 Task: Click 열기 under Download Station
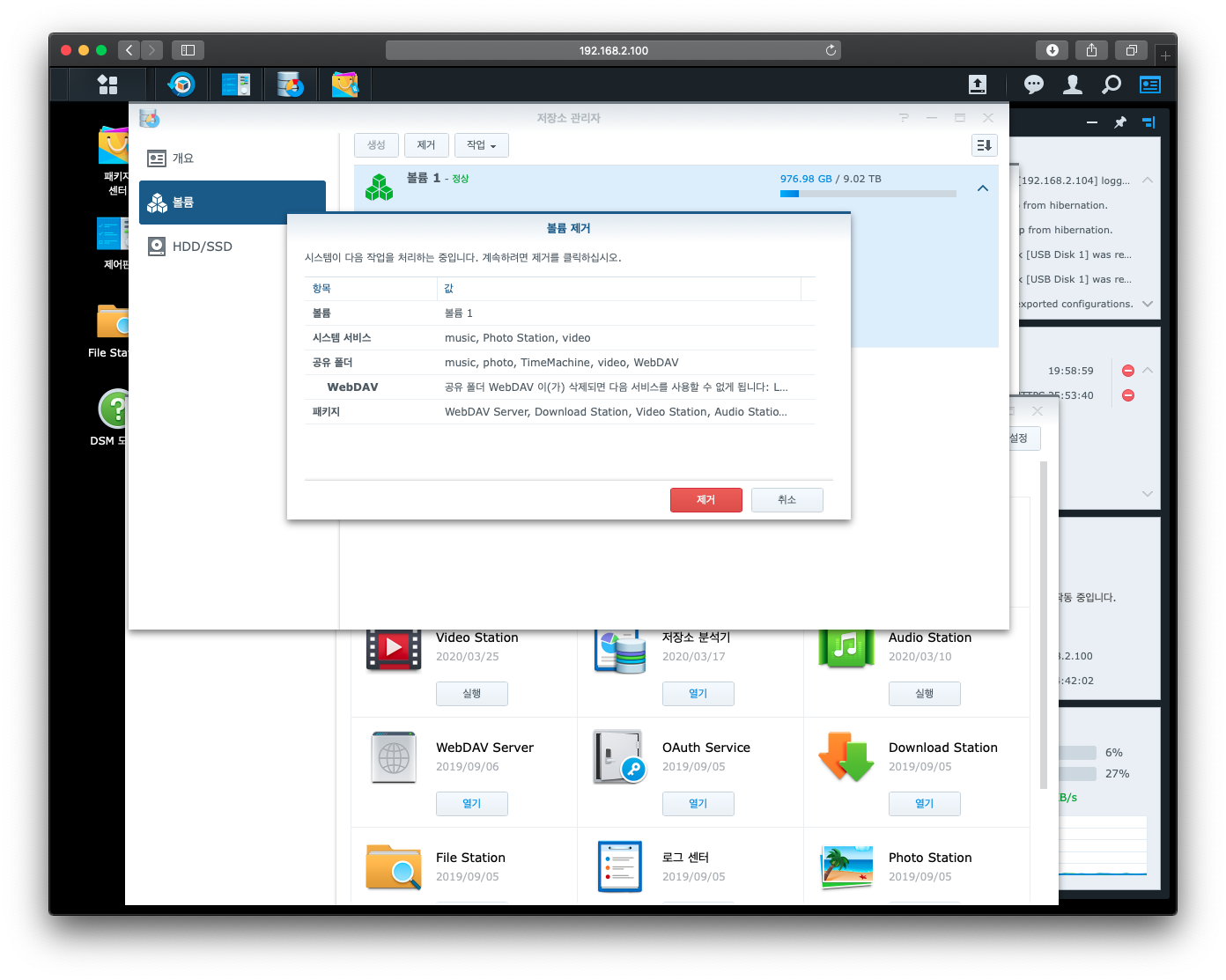click(x=925, y=804)
